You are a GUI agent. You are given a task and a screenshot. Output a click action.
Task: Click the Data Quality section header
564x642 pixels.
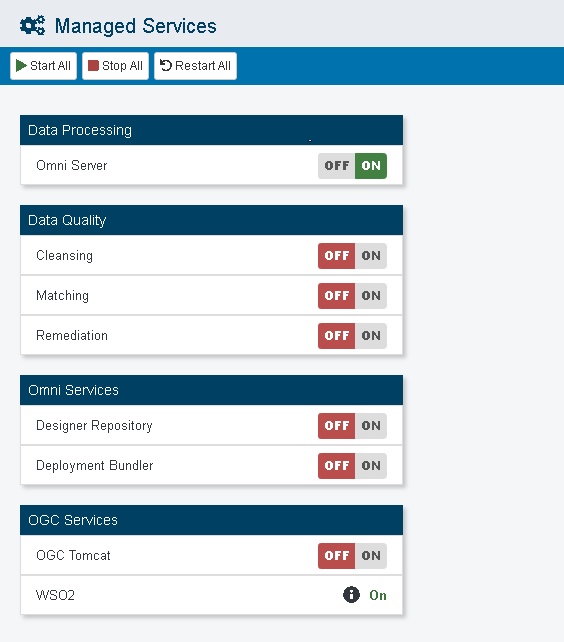211,220
